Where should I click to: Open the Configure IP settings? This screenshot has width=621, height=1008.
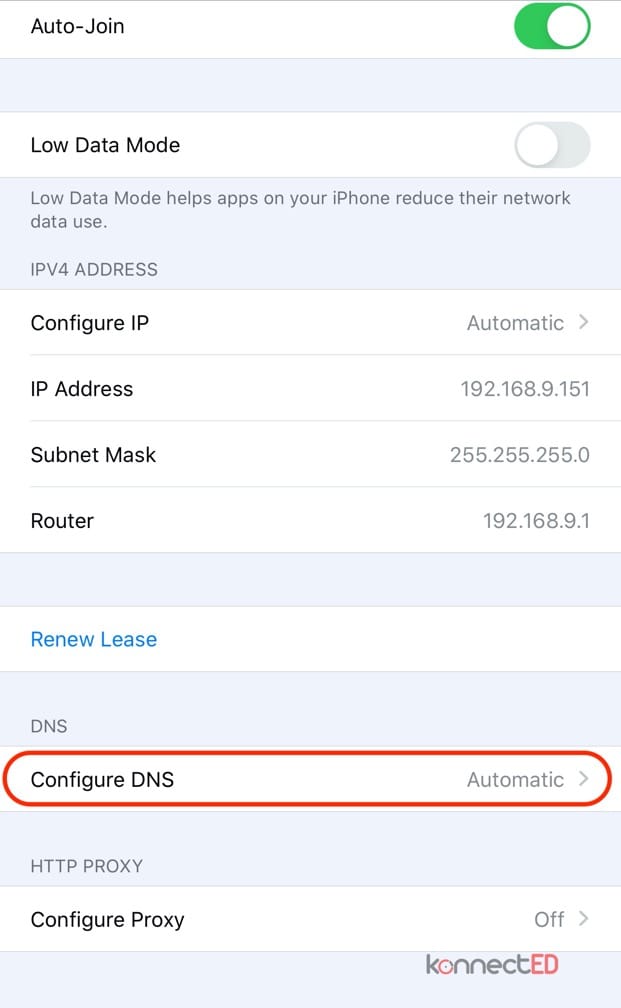(x=310, y=323)
